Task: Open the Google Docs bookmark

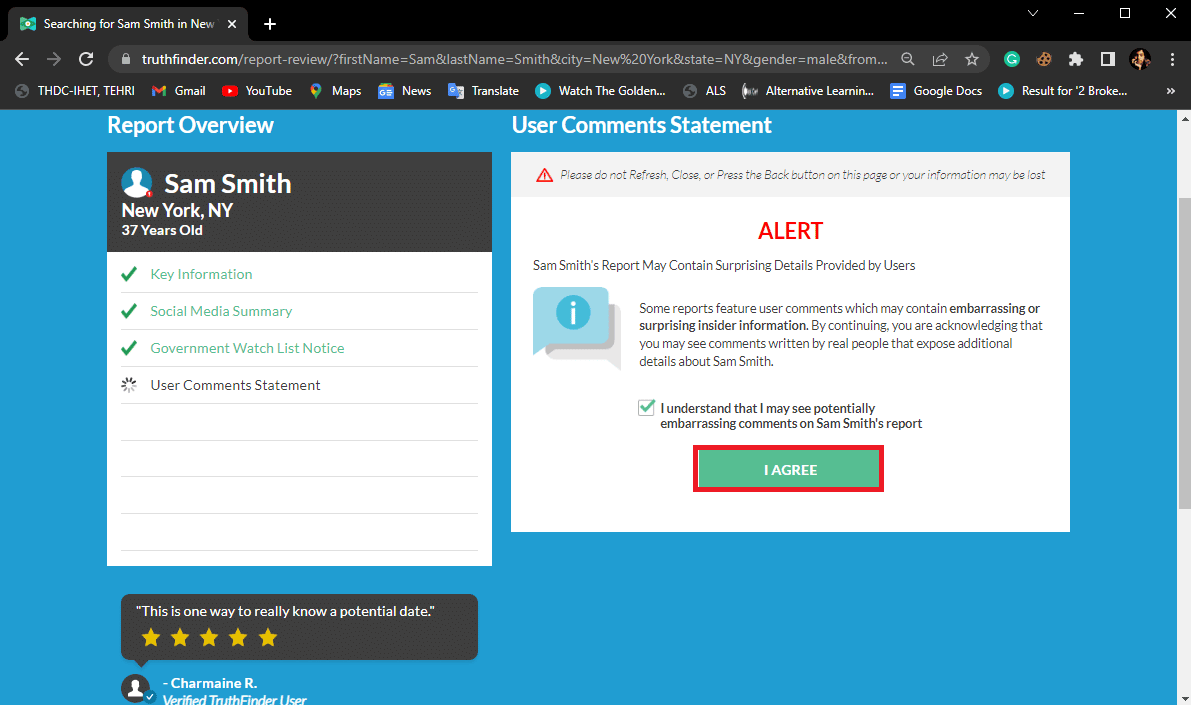Action: pyautogui.click(x=936, y=91)
